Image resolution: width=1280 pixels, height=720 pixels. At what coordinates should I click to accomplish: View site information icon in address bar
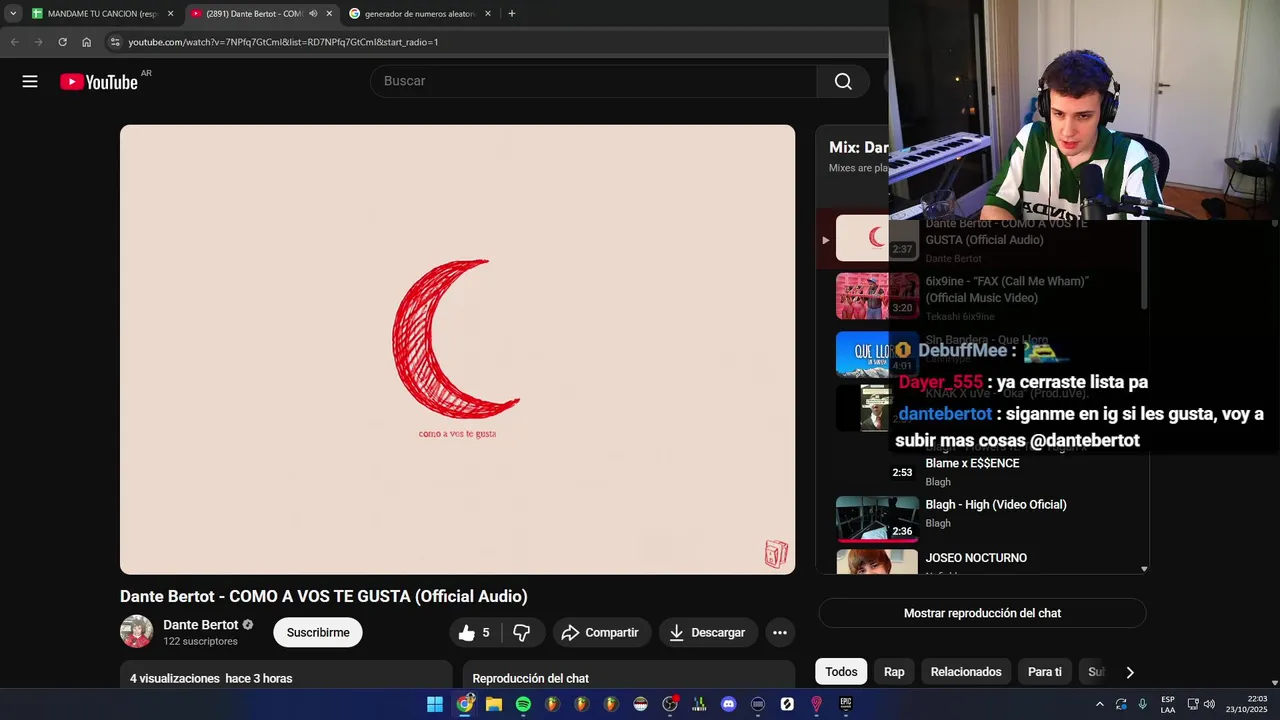tap(115, 42)
